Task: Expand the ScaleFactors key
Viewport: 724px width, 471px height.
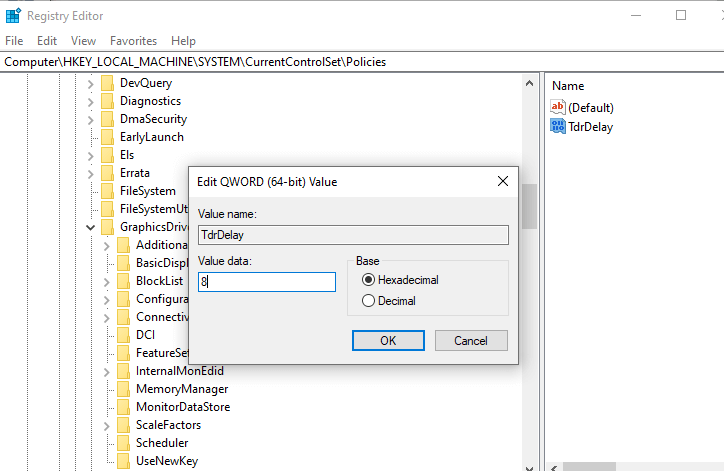Action: [x=107, y=426]
